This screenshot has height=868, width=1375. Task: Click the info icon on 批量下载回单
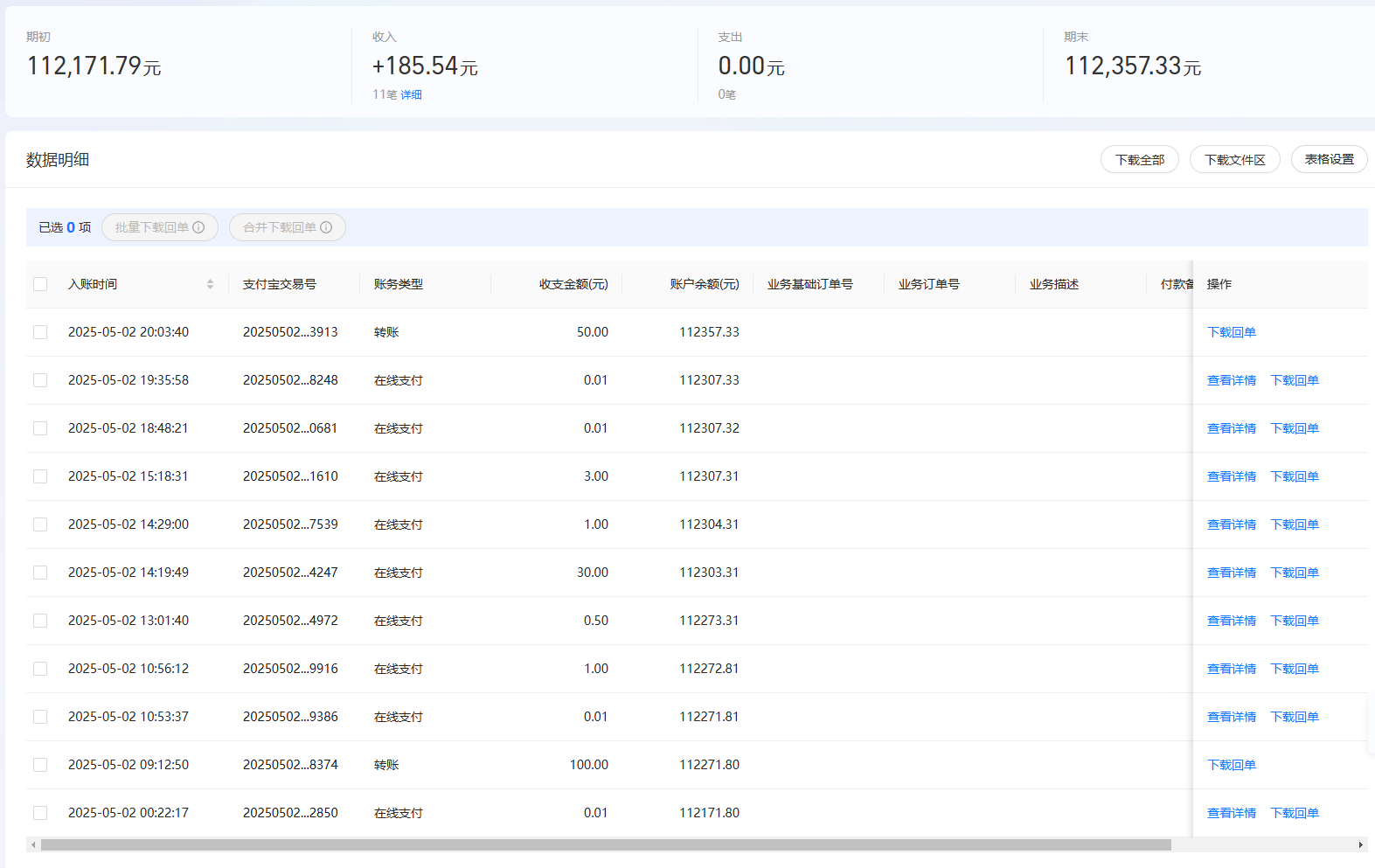pyautogui.click(x=198, y=227)
